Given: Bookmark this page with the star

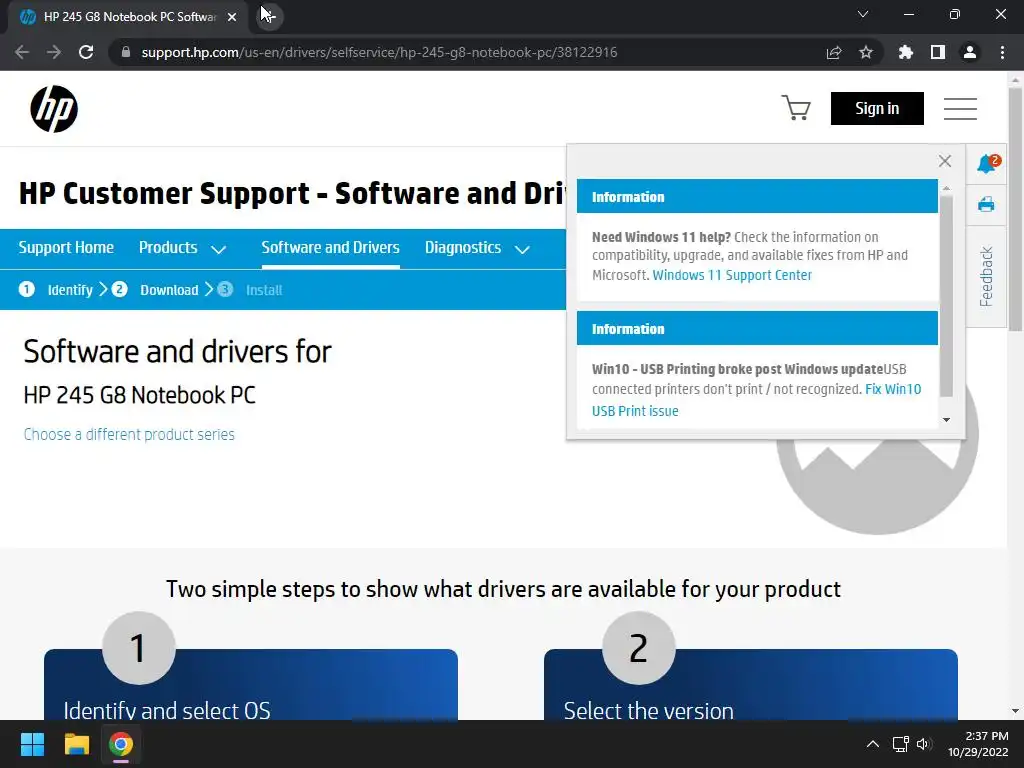Looking at the screenshot, I should click(x=866, y=52).
